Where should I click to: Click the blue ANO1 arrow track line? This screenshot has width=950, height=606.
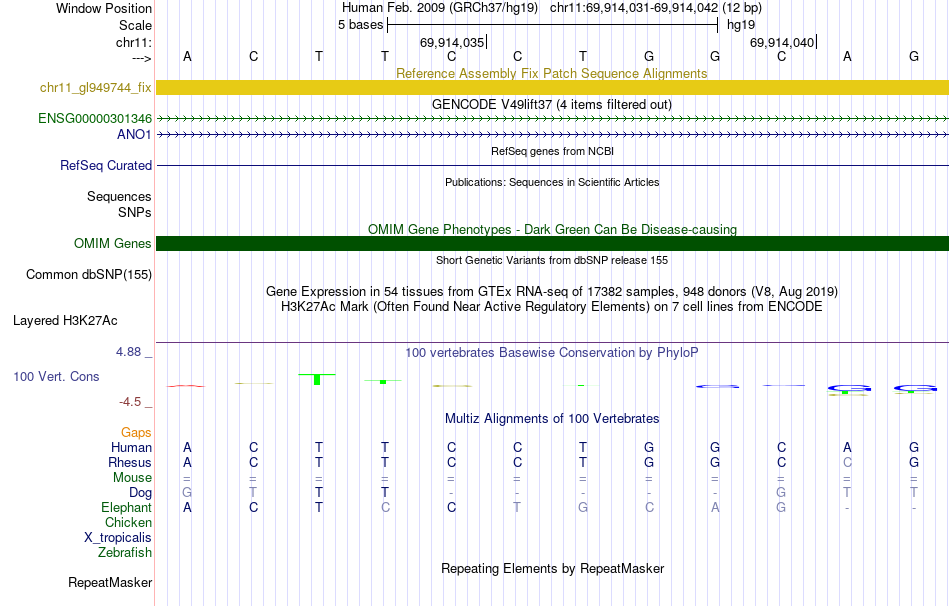553,135
